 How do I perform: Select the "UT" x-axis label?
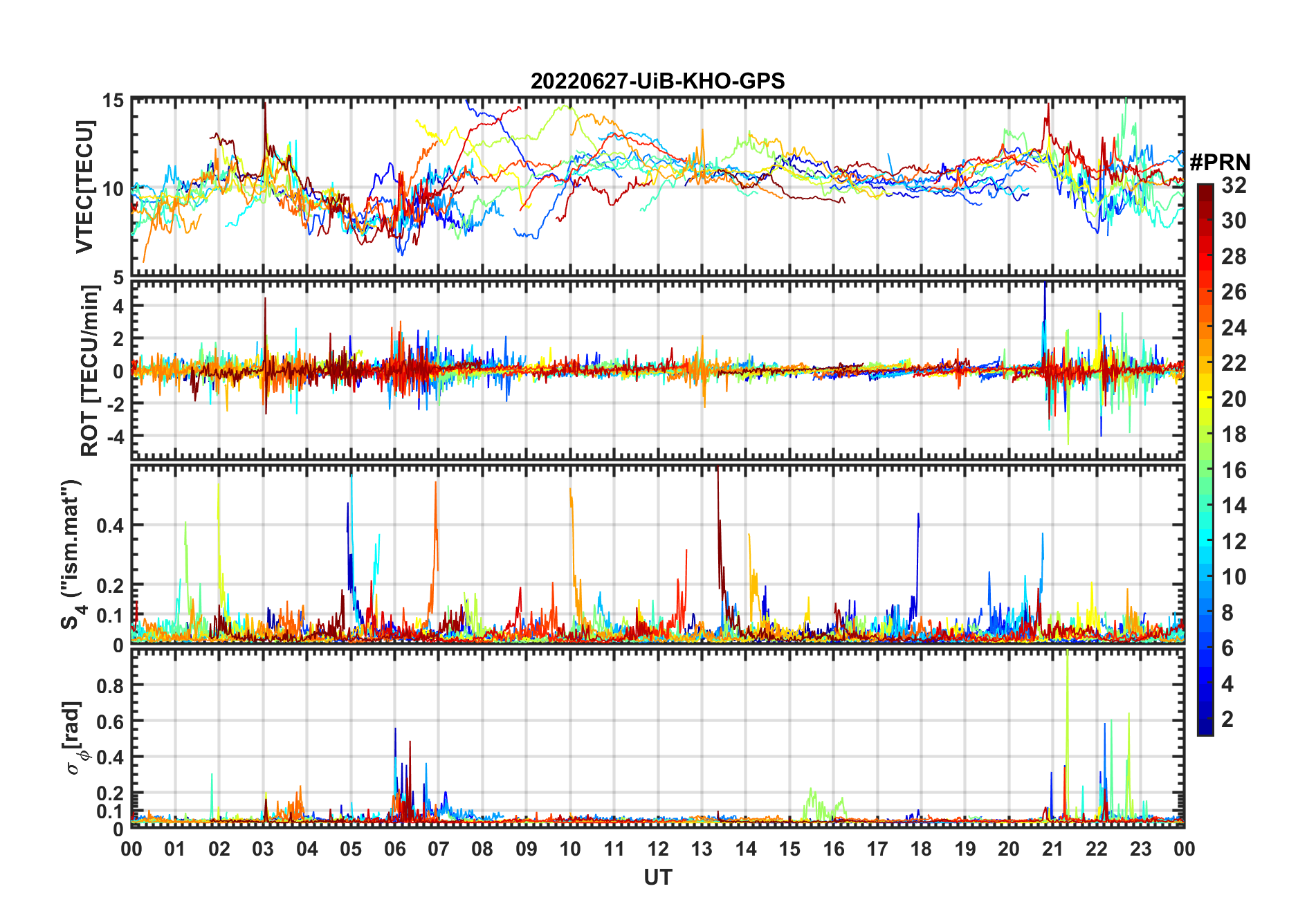pyautogui.click(x=657, y=878)
